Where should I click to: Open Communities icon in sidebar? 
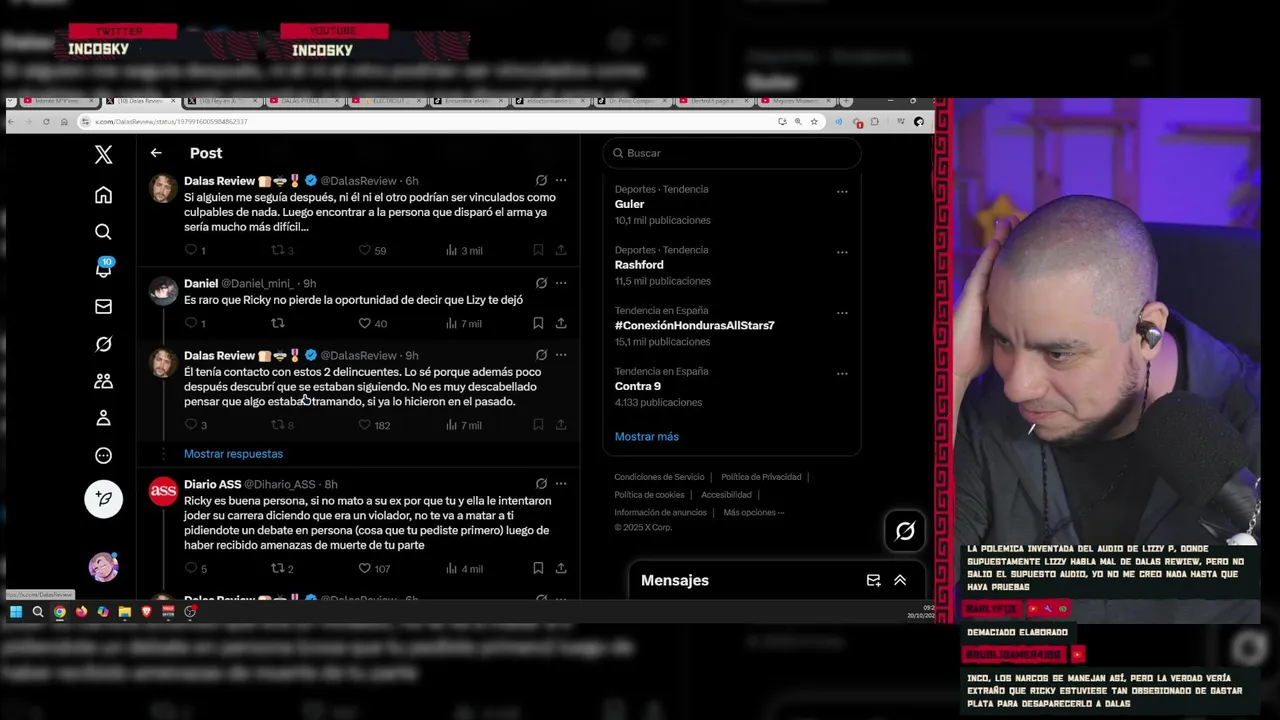pos(103,381)
